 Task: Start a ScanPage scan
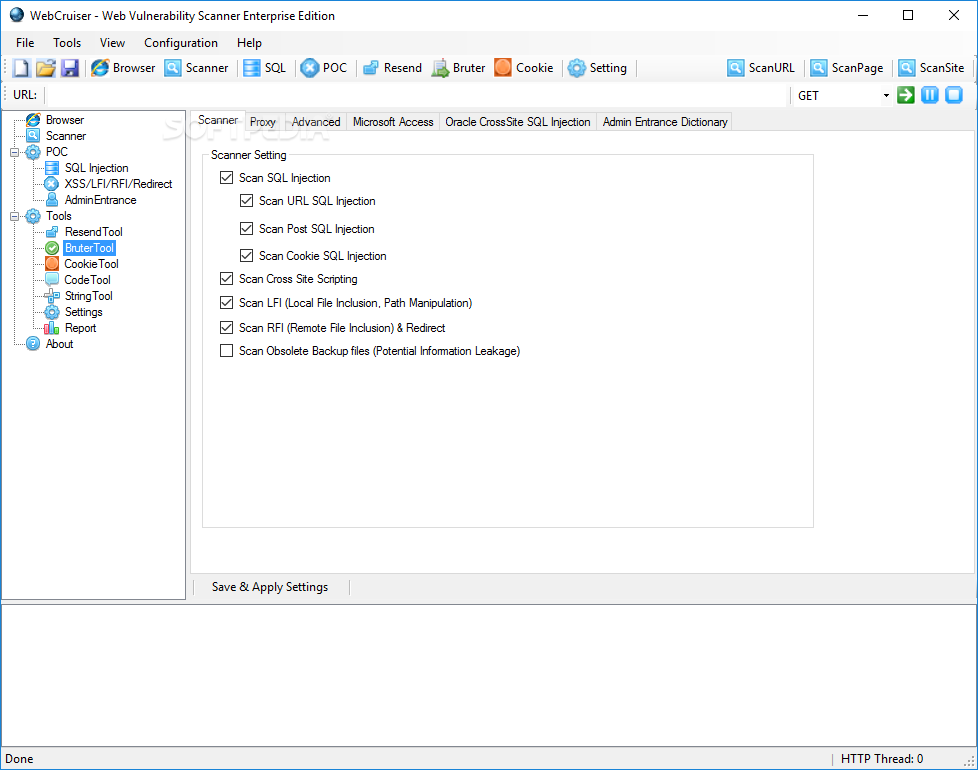pos(847,68)
